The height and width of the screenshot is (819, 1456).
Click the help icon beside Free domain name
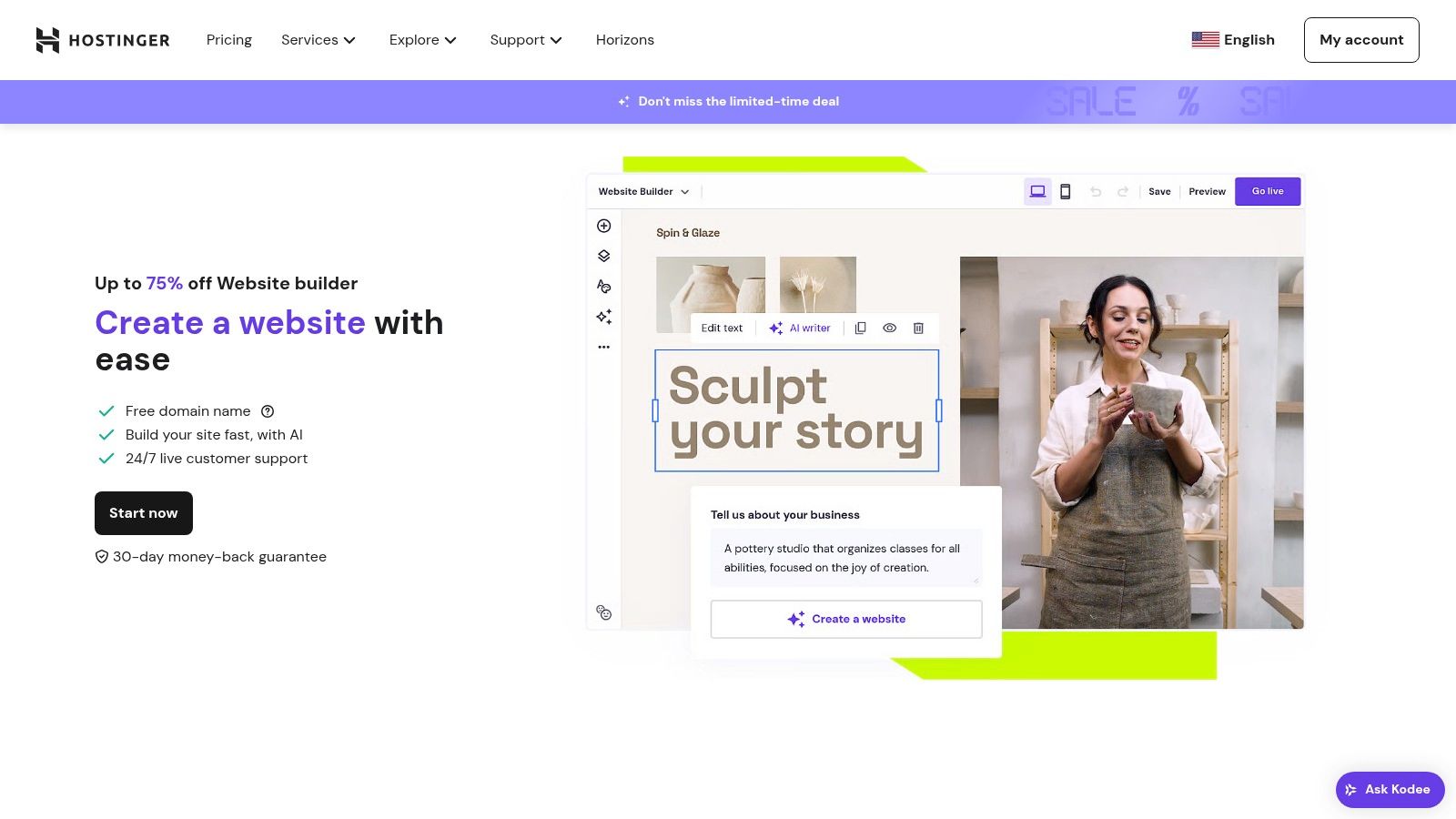pyautogui.click(x=268, y=411)
